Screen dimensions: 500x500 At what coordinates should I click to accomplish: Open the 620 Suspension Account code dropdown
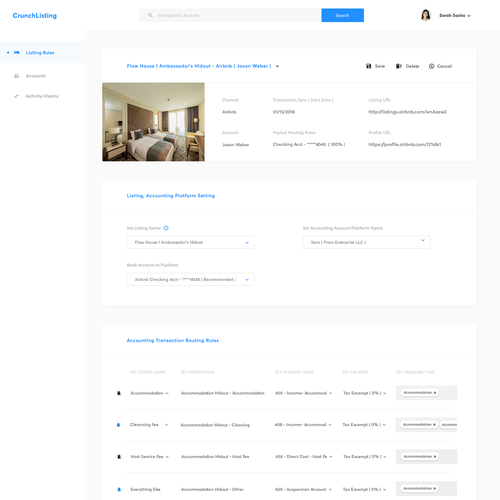(304, 489)
